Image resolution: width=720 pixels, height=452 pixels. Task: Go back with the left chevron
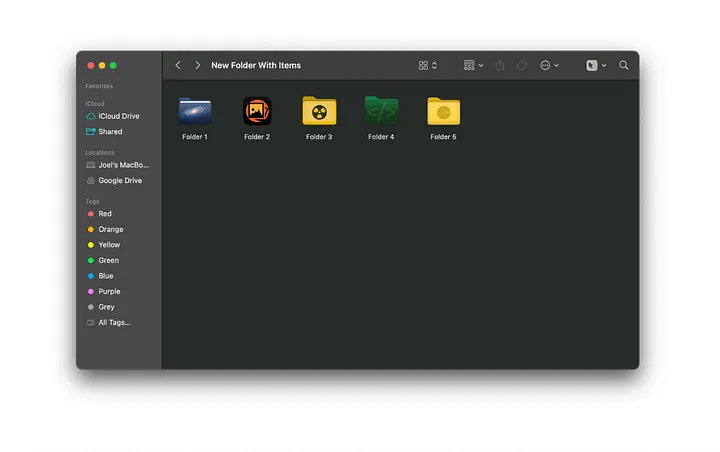(178, 65)
